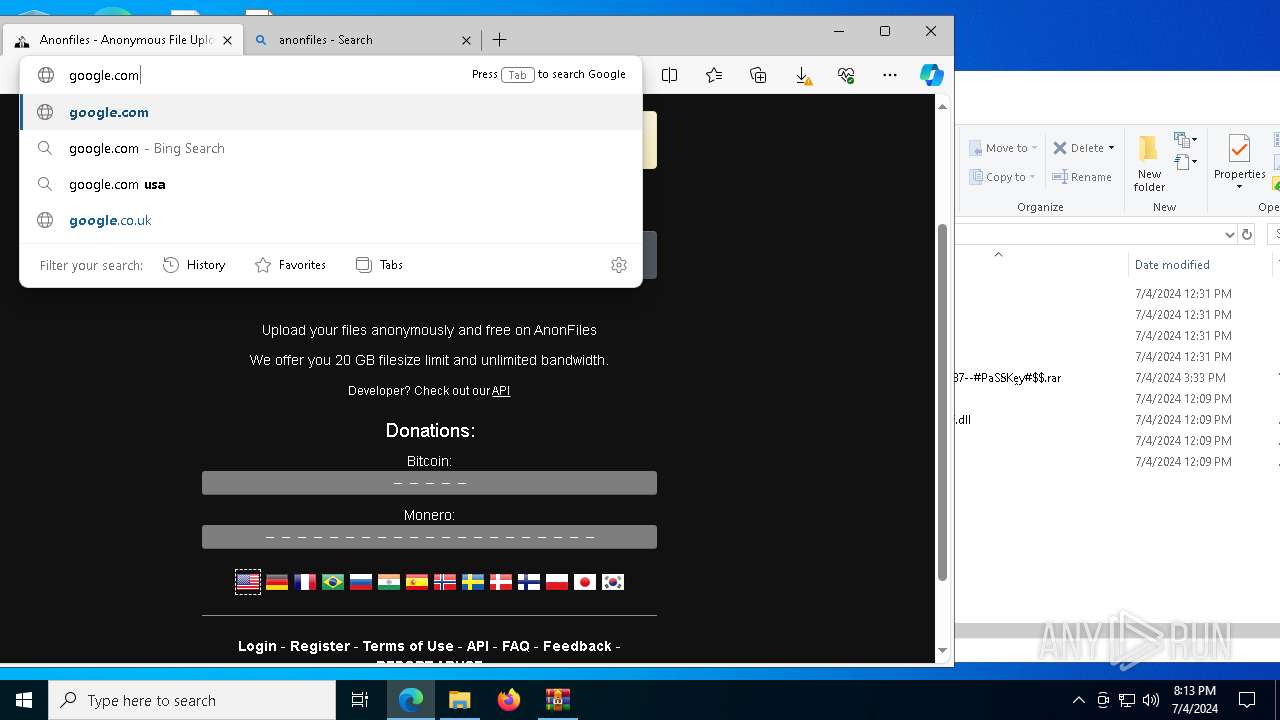Open the Register link

pyautogui.click(x=320, y=646)
